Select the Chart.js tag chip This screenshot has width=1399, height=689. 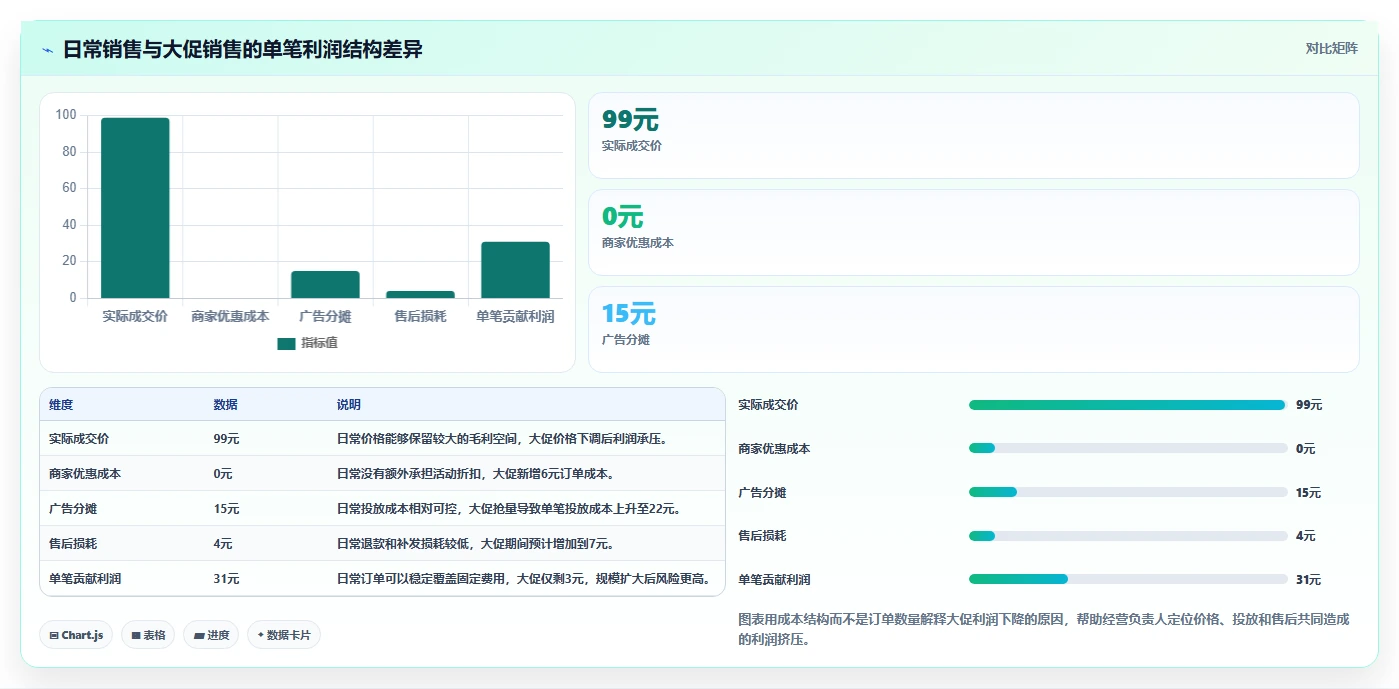76,635
